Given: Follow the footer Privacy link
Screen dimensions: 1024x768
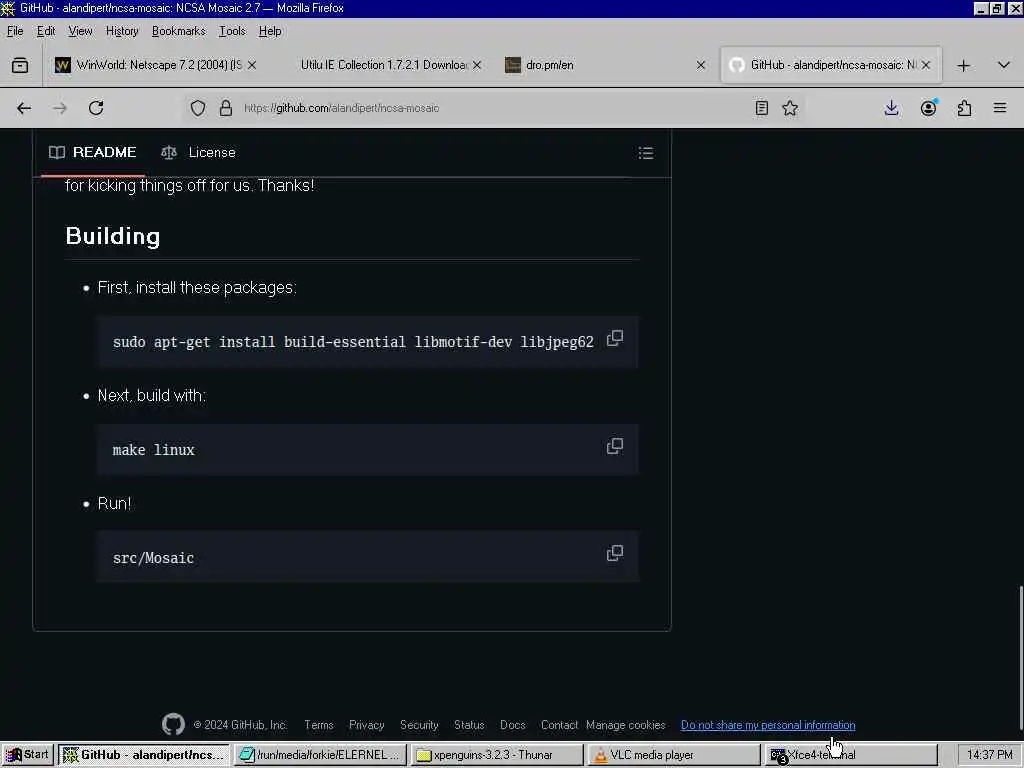Looking at the screenshot, I should click(x=366, y=725).
